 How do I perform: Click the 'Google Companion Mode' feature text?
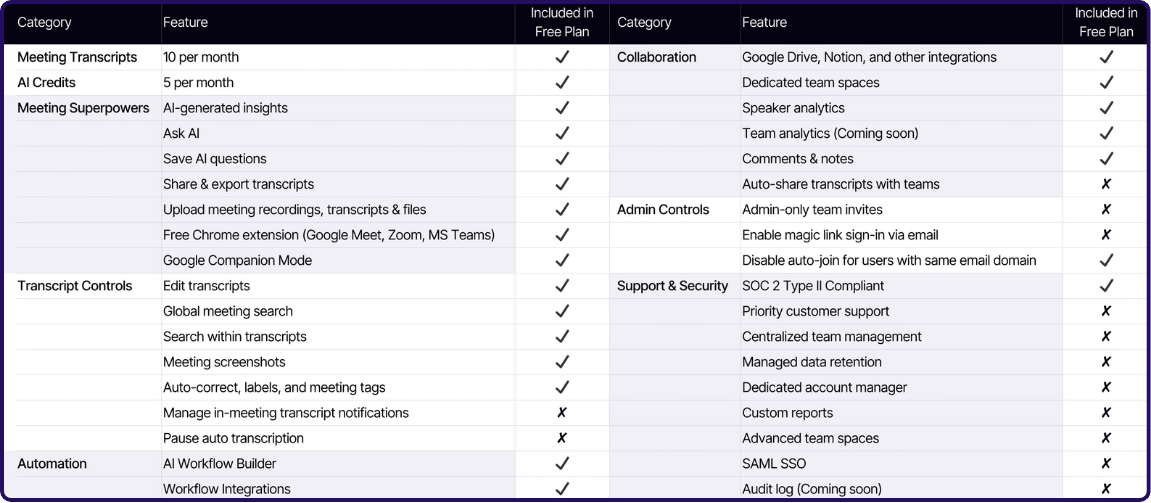point(238,261)
